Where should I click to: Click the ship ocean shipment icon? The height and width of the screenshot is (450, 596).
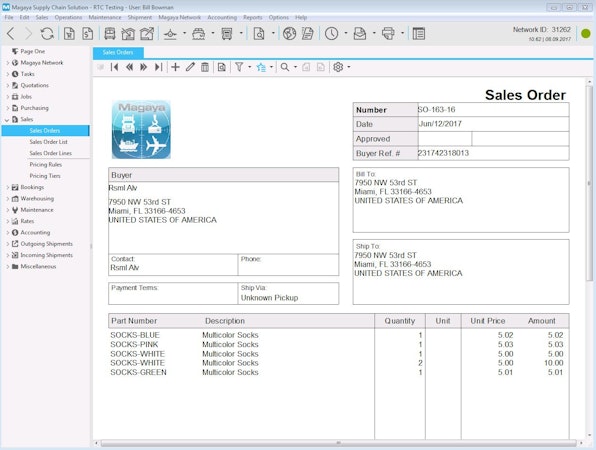pyautogui.click(x=198, y=34)
